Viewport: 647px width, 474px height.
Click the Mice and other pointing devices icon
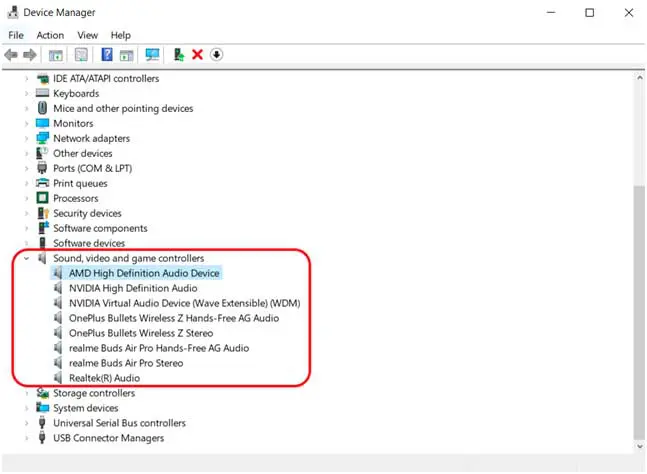42,108
